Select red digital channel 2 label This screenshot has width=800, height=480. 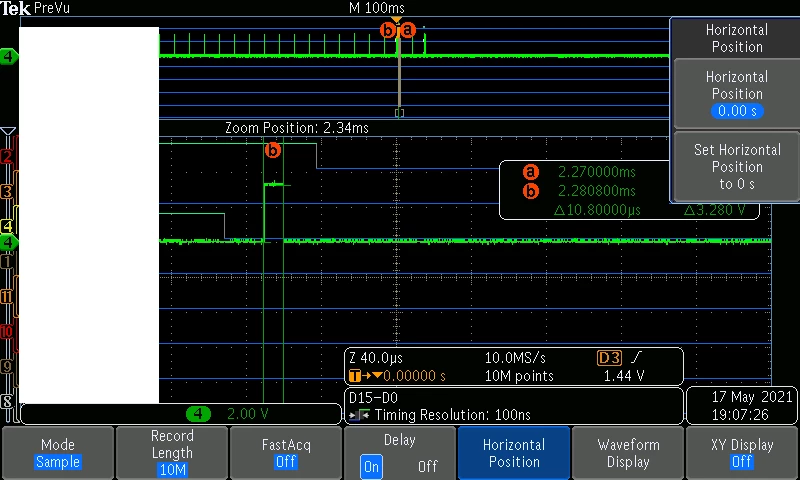coord(7,157)
